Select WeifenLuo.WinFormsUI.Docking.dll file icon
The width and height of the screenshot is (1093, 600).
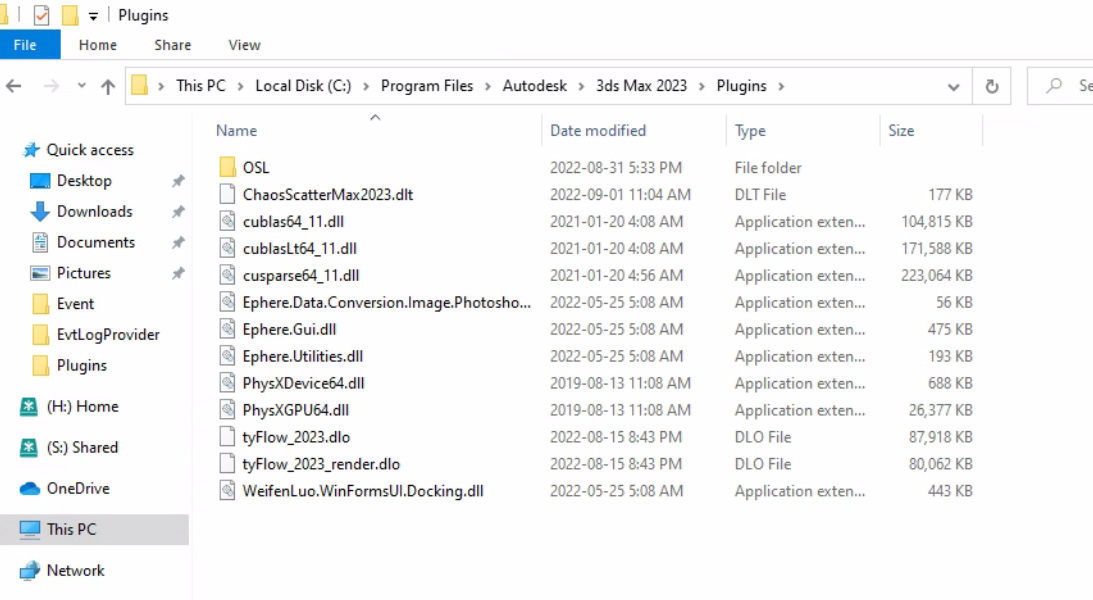(x=227, y=491)
